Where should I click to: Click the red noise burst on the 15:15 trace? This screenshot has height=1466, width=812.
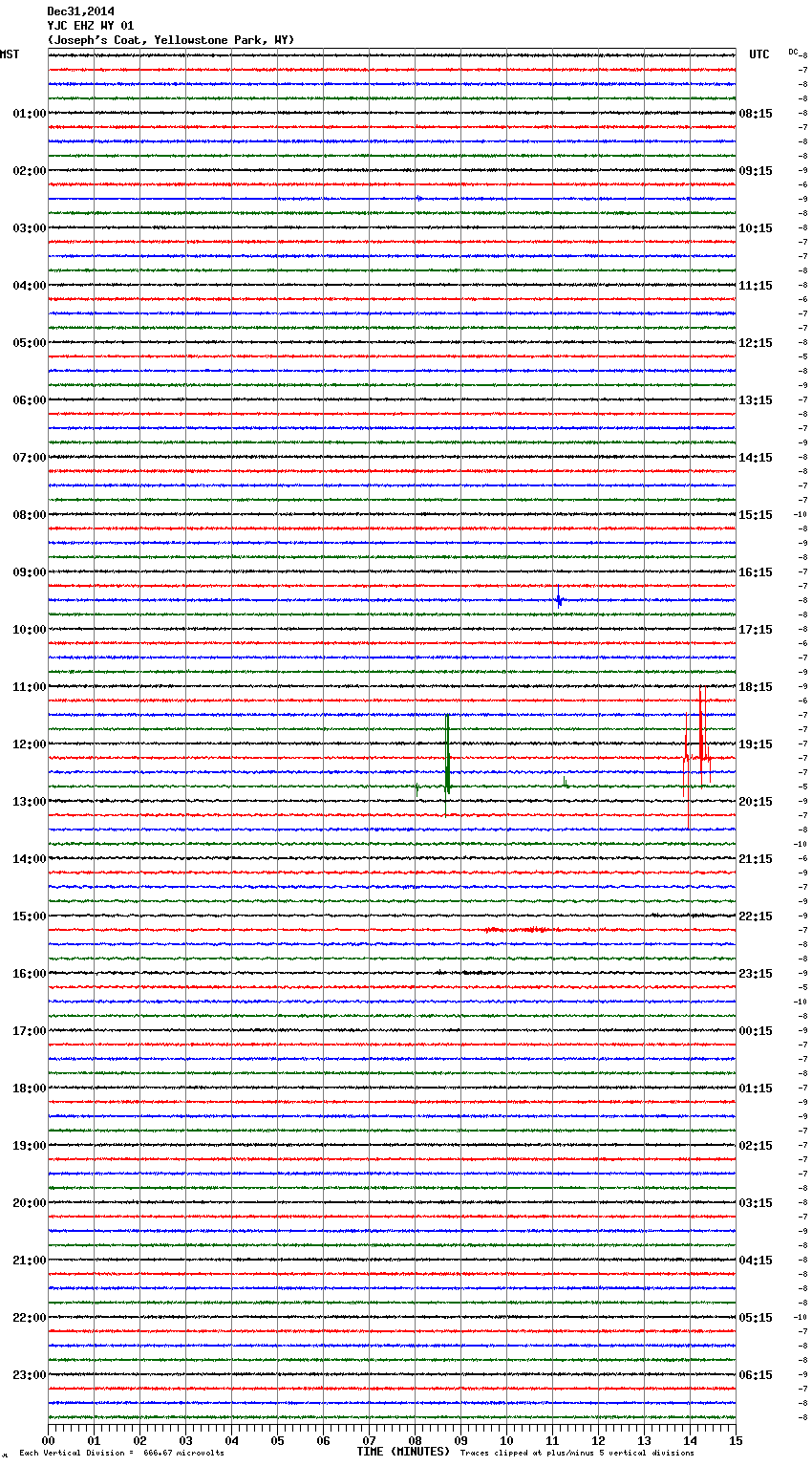click(523, 929)
